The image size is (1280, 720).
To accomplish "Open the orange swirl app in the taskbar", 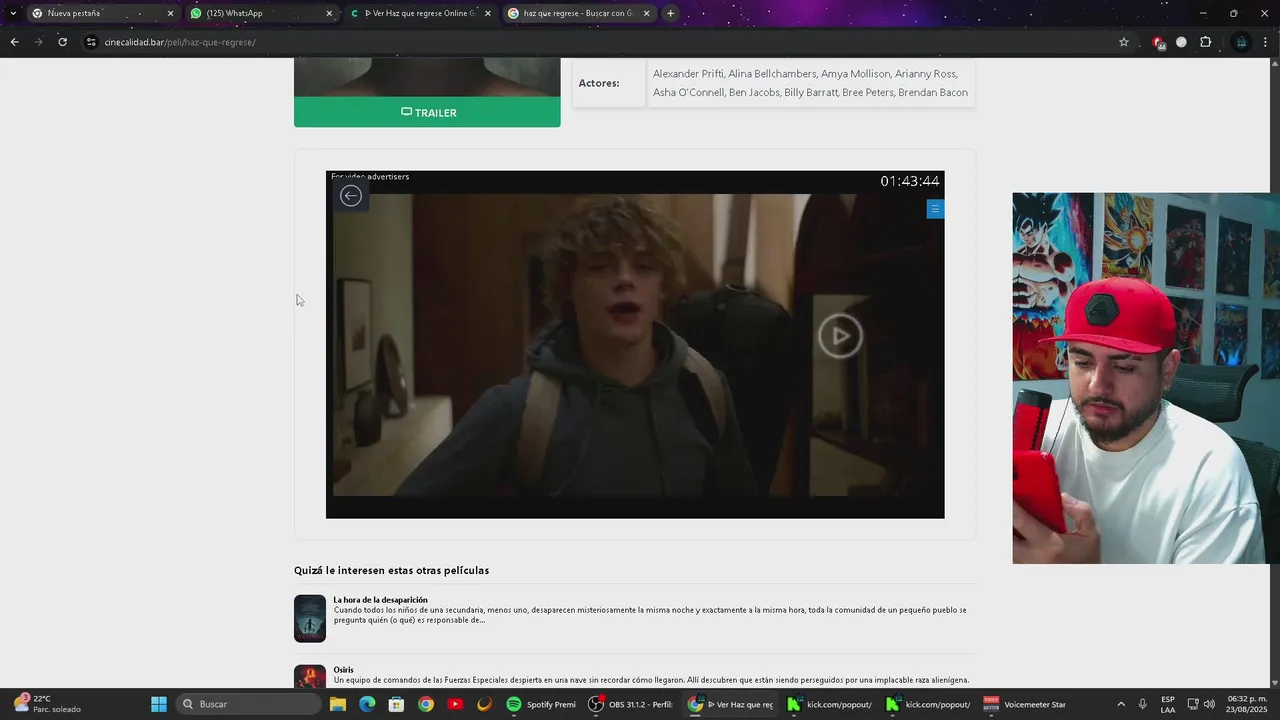I will click(x=484, y=704).
